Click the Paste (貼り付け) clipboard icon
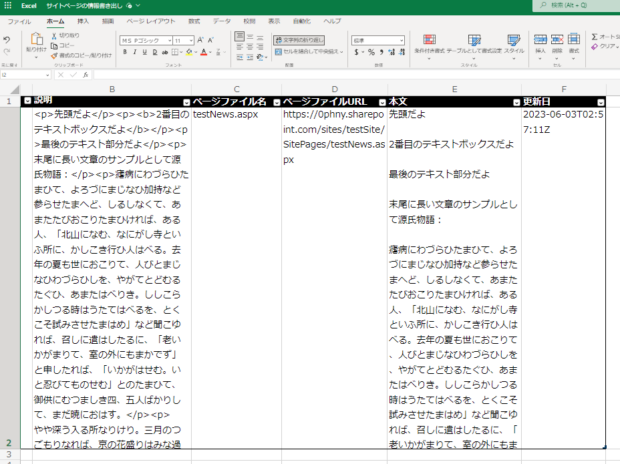 pos(36,39)
